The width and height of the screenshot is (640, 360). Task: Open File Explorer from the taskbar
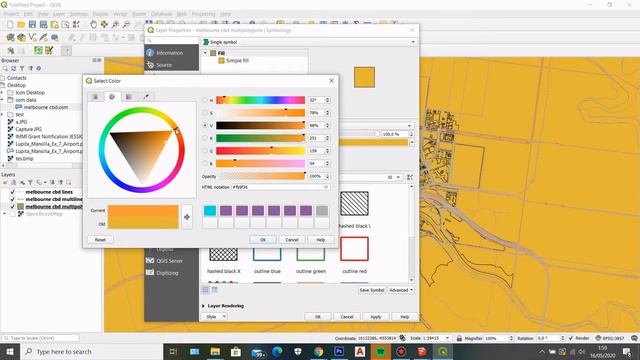216,351
